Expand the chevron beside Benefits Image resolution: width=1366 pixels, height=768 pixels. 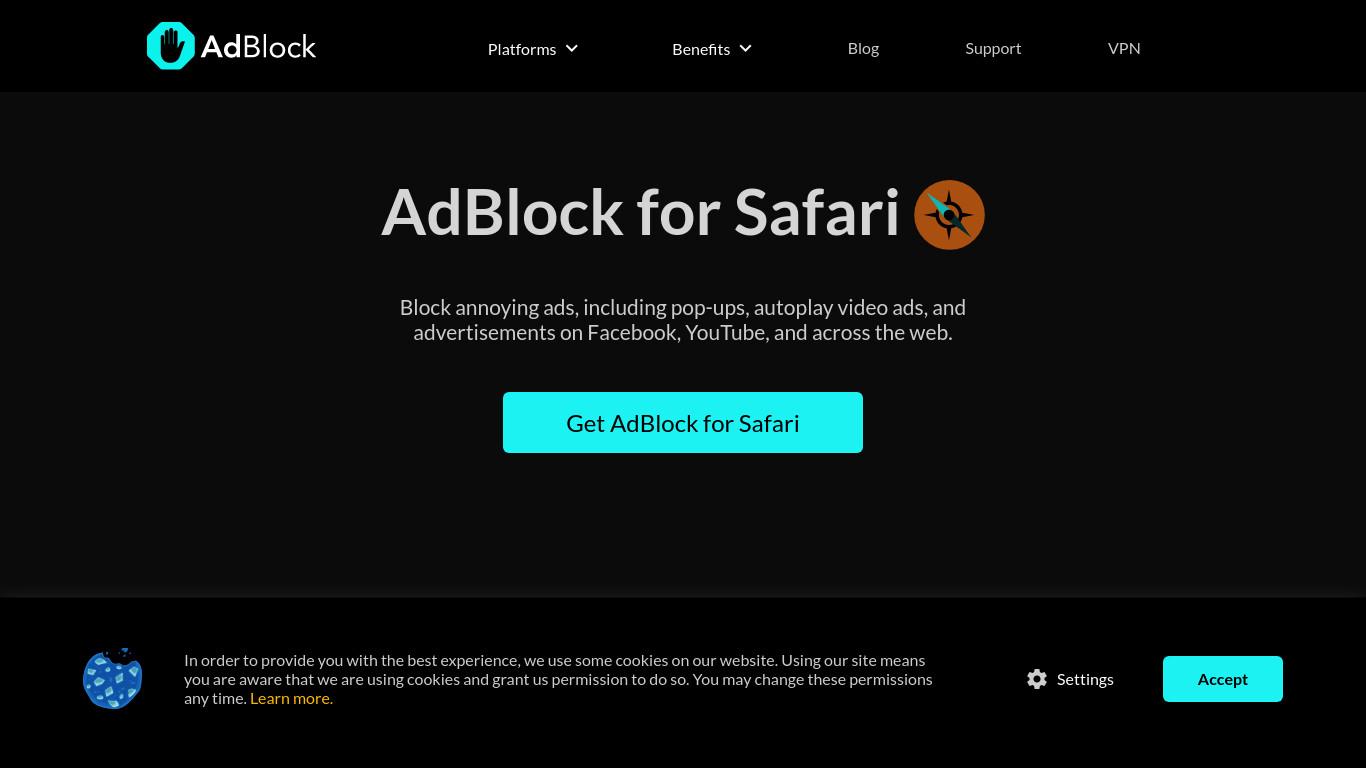[745, 48]
